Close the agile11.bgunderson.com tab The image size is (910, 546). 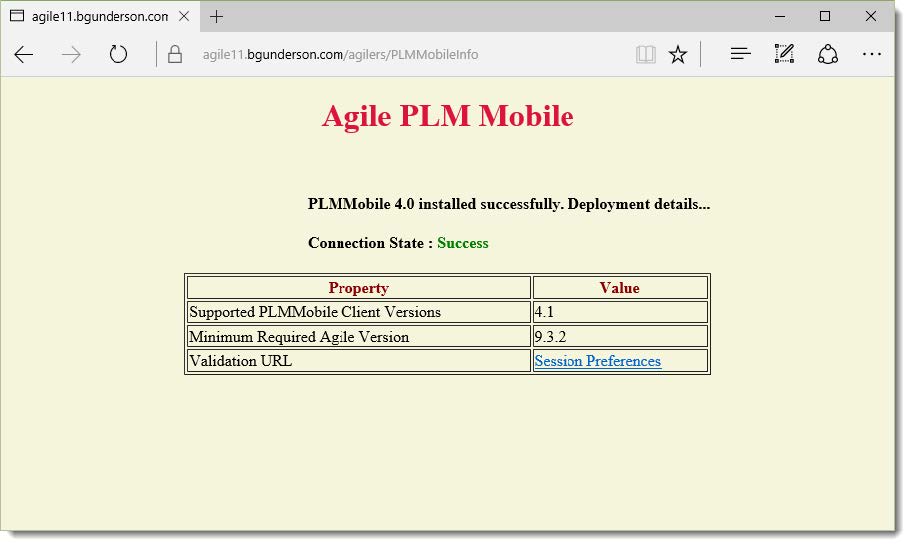[x=184, y=16]
